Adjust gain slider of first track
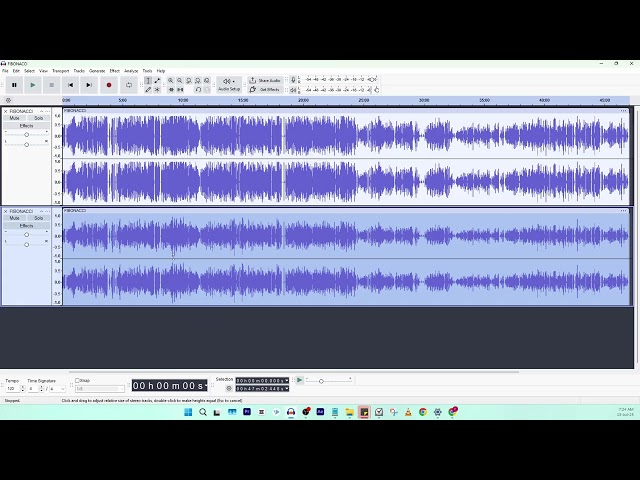Image resolution: width=640 pixels, height=480 pixels. (27, 135)
